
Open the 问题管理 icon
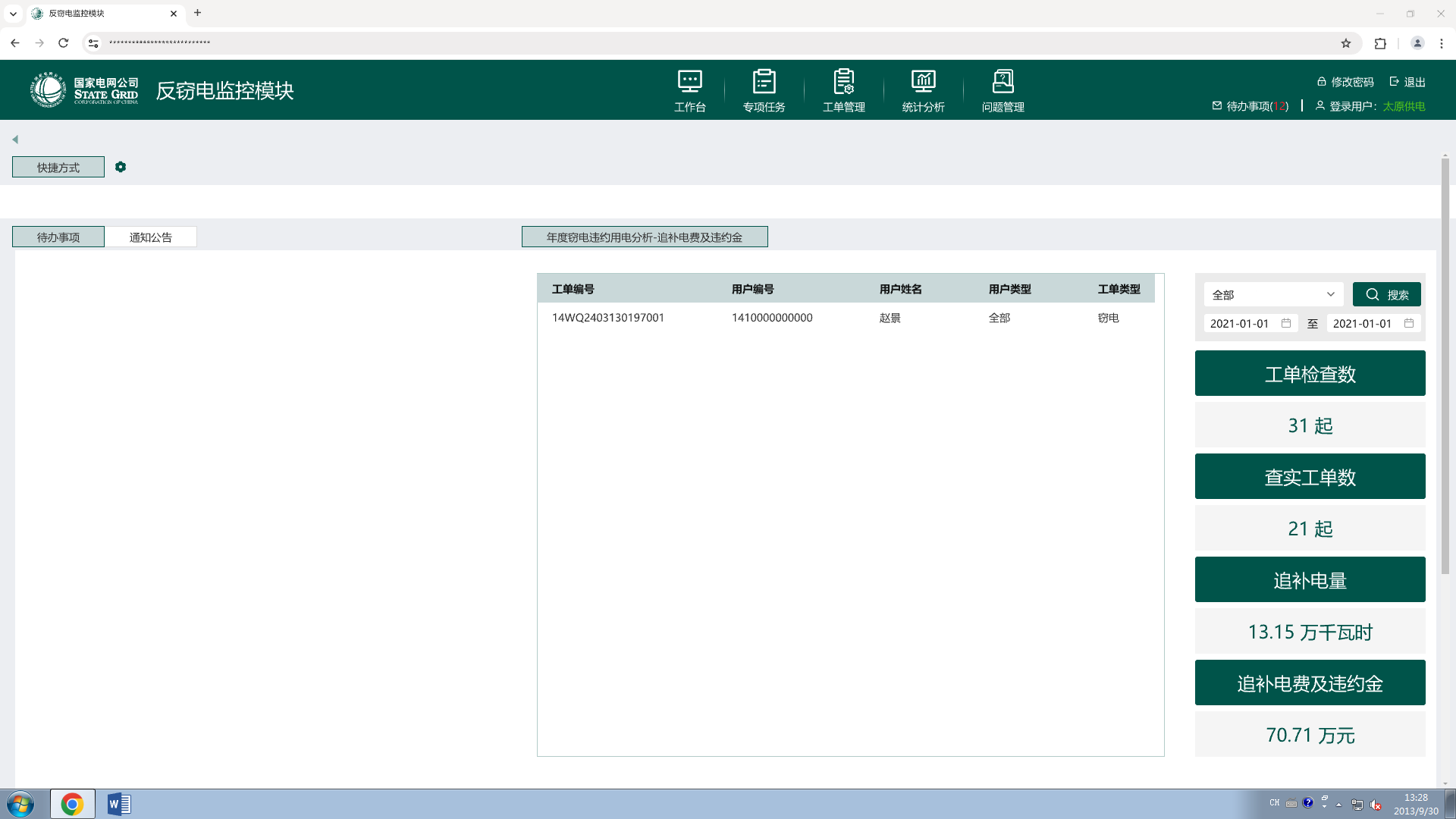click(1003, 82)
